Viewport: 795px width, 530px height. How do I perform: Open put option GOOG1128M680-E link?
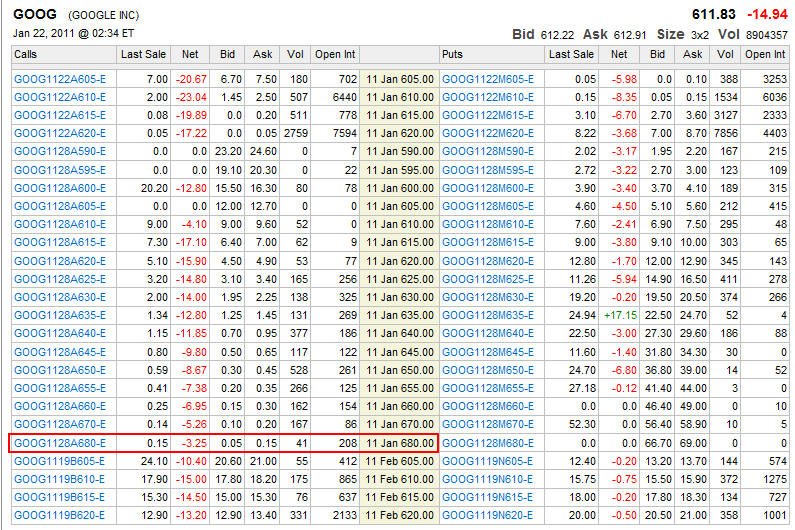(488, 443)
